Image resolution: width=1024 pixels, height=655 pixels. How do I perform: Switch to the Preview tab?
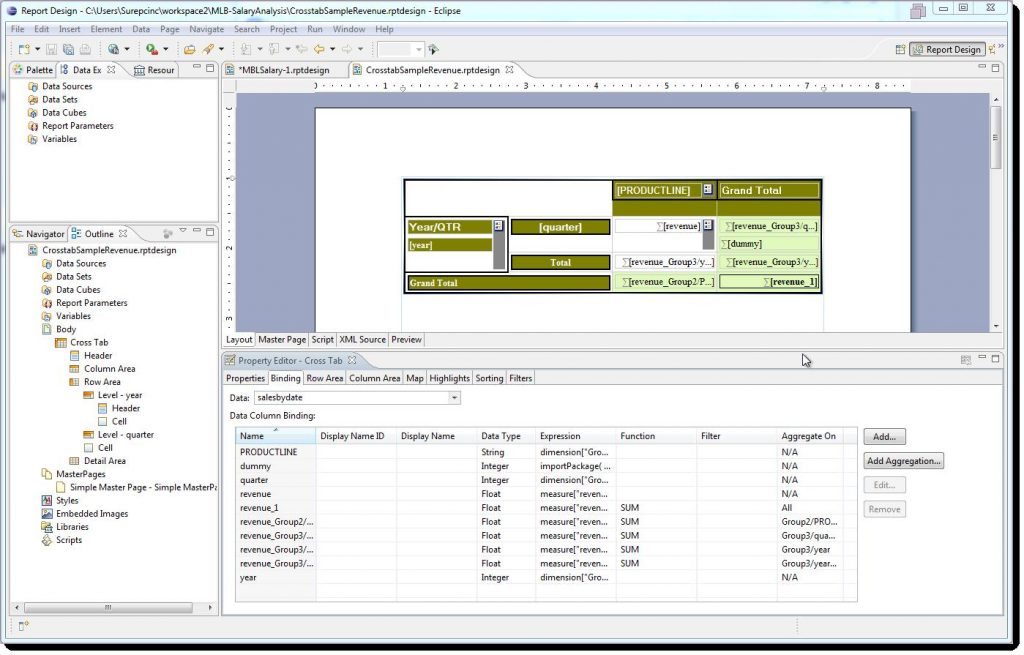point(406,339)
